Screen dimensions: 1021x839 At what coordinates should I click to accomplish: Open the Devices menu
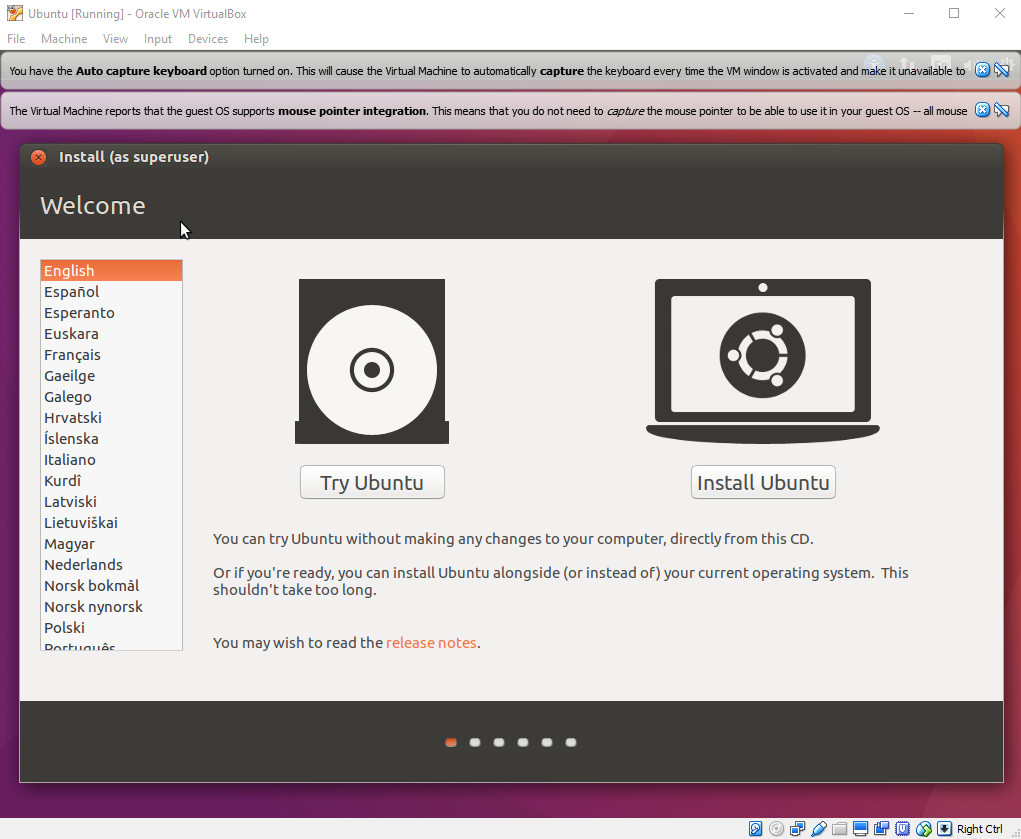tap(208, 39)
